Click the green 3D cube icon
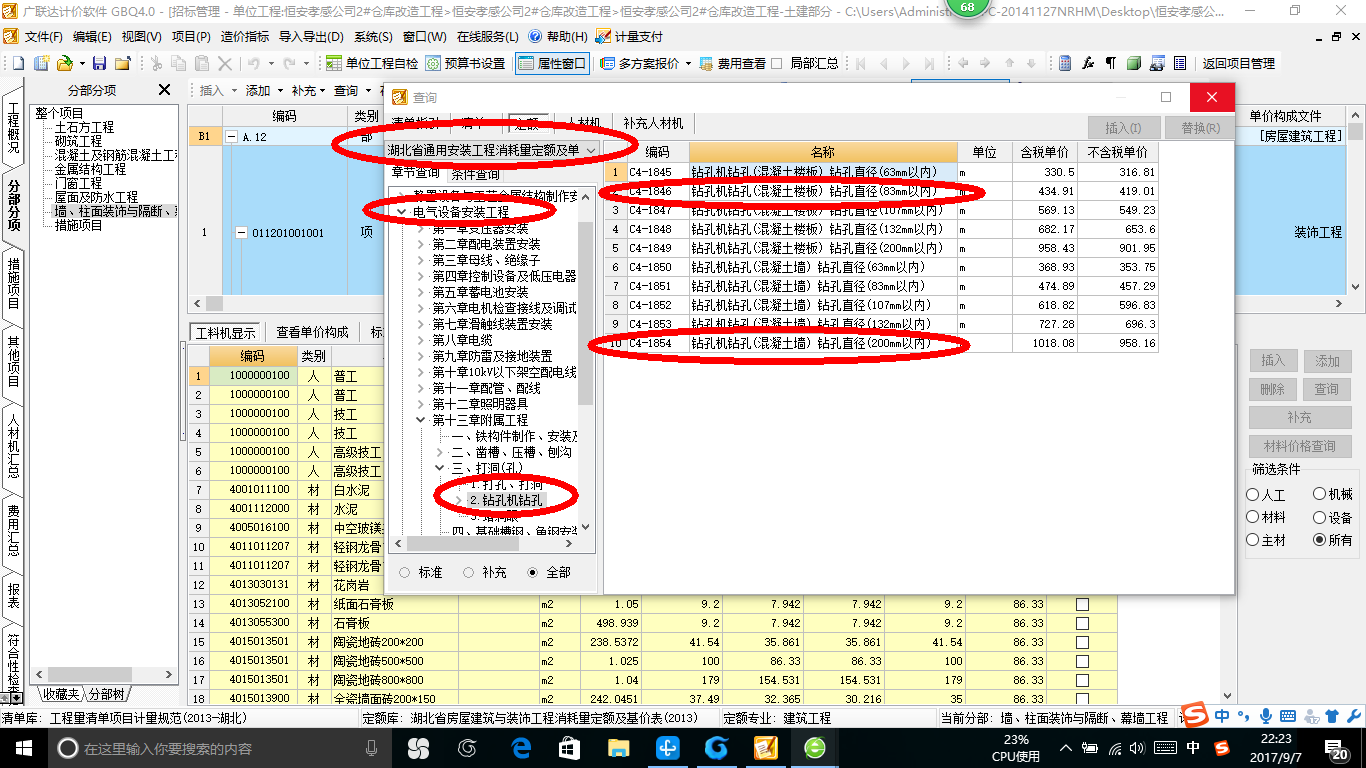Screen dimensions: 1366x768 [1133, 63]
